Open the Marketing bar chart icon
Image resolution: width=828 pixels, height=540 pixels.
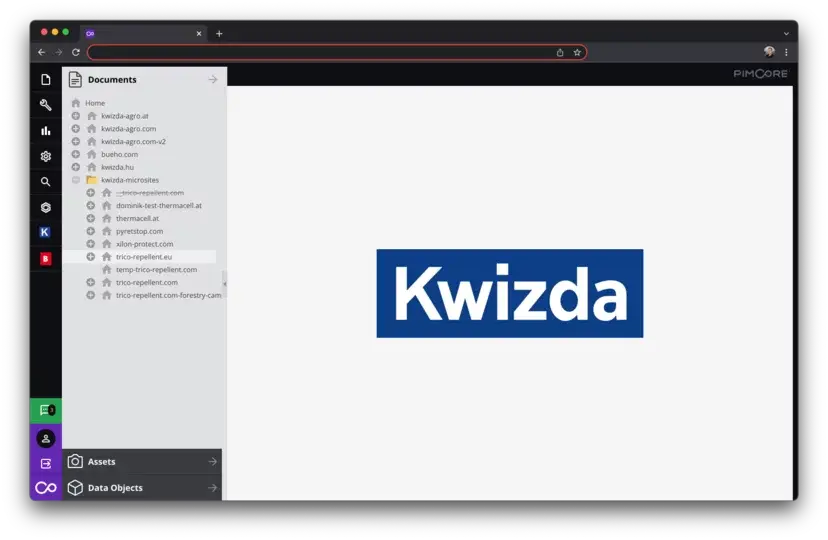pos(46,130)
